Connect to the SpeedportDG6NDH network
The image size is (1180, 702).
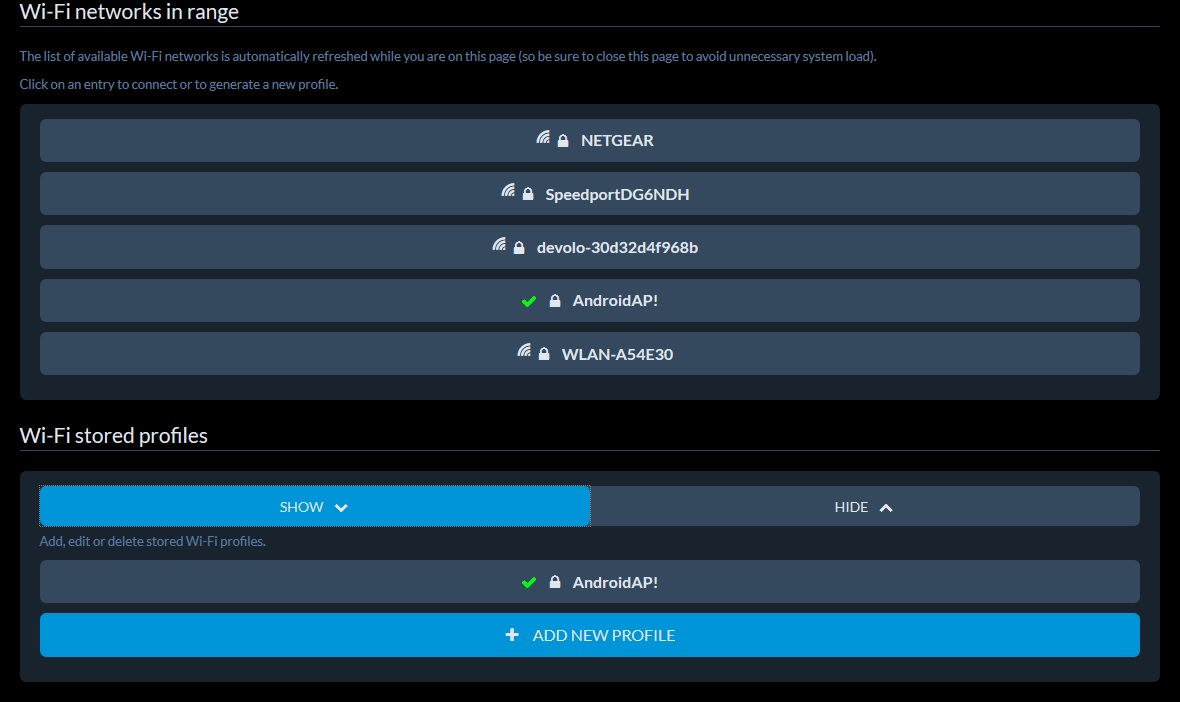coord(589,194)
